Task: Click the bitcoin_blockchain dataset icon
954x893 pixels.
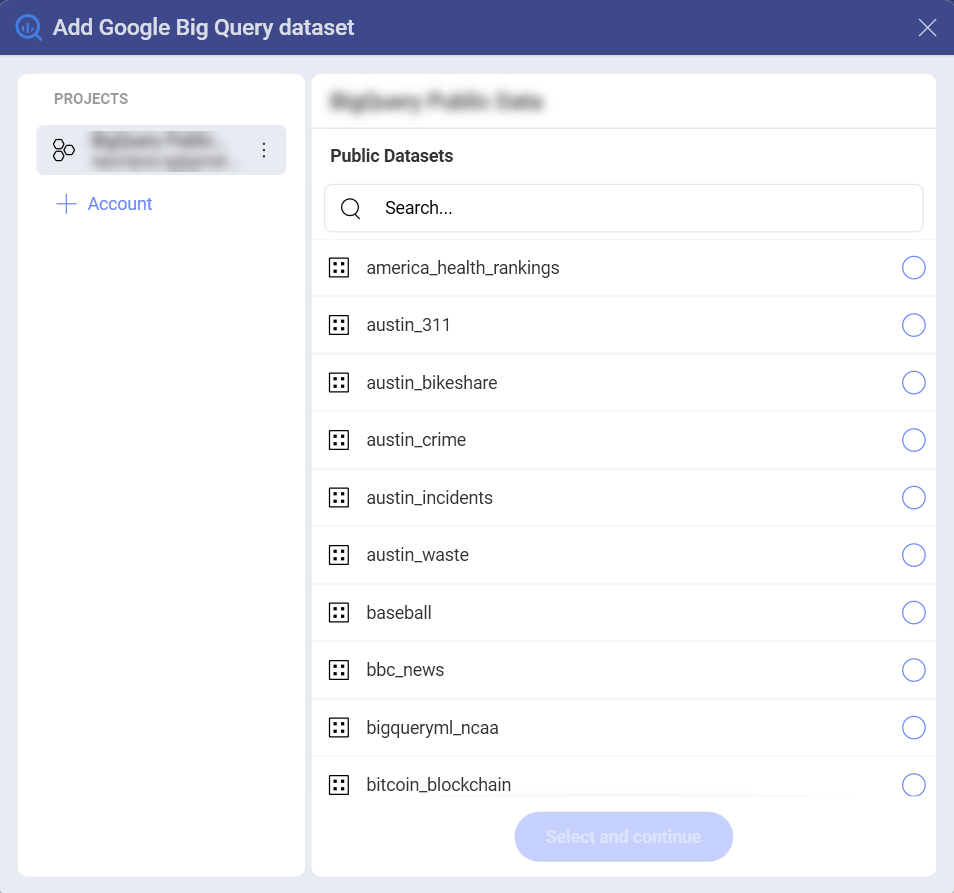Action: [x=339, y=785]
